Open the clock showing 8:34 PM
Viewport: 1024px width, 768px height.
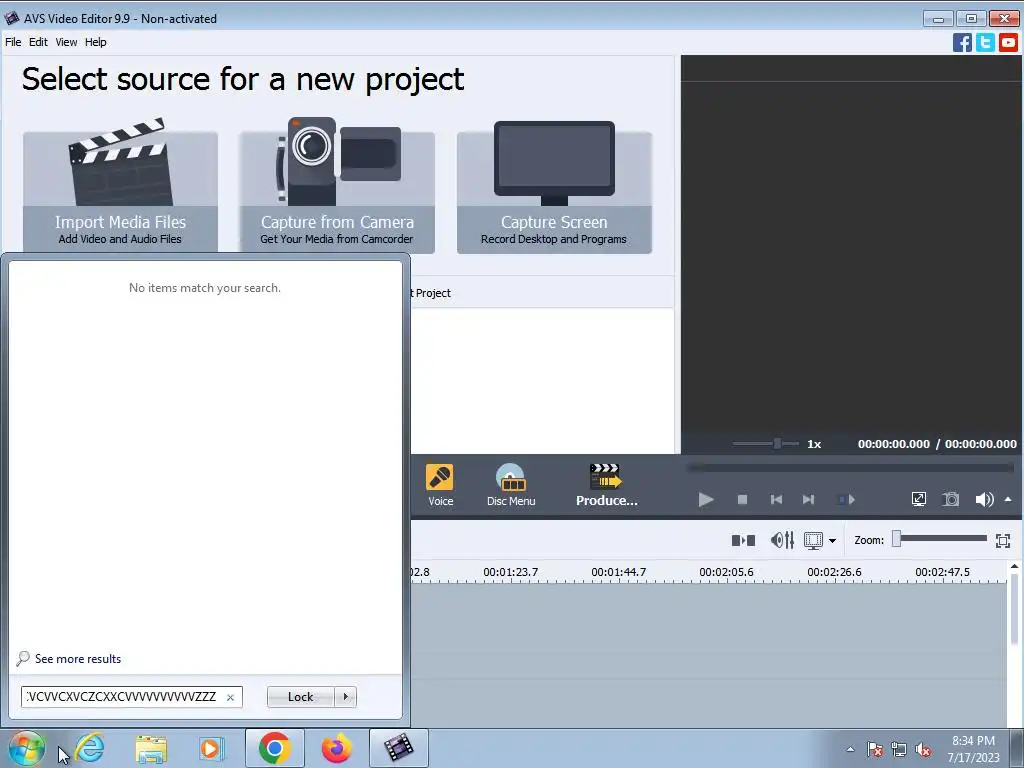pyautogui.click(x=973, y=749)
